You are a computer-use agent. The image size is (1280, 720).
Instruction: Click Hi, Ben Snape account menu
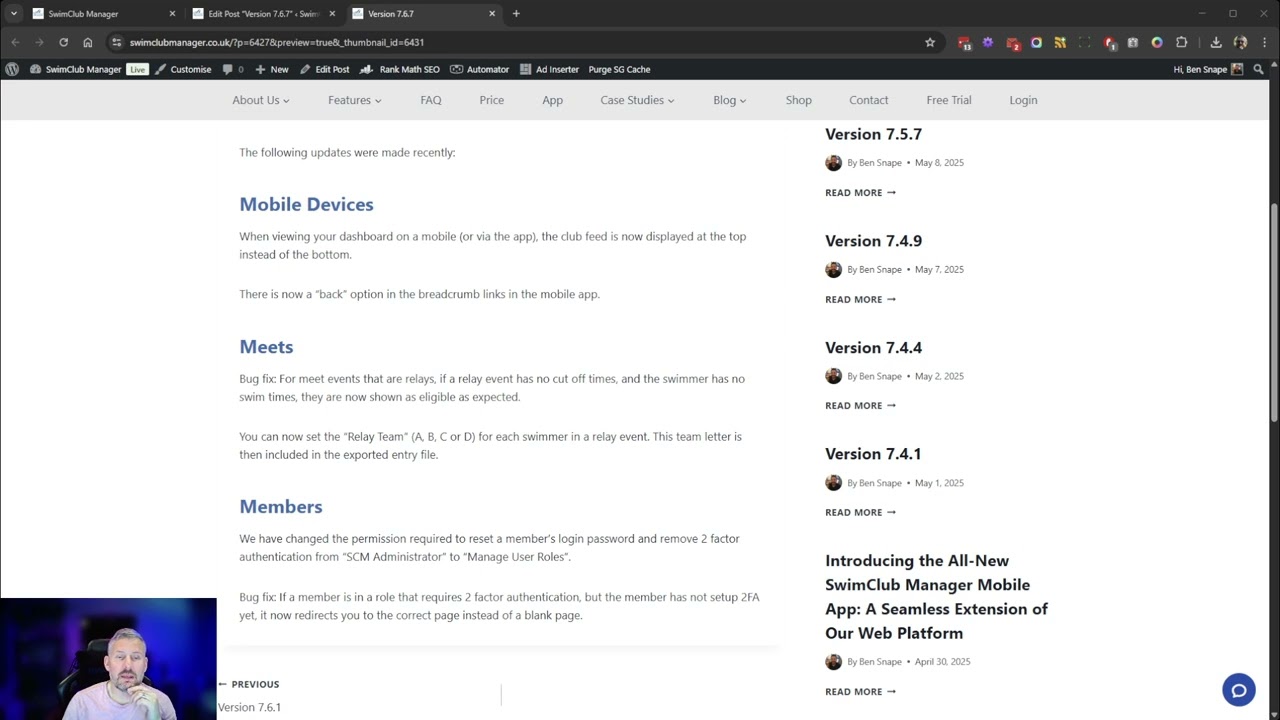point(1208,69)
